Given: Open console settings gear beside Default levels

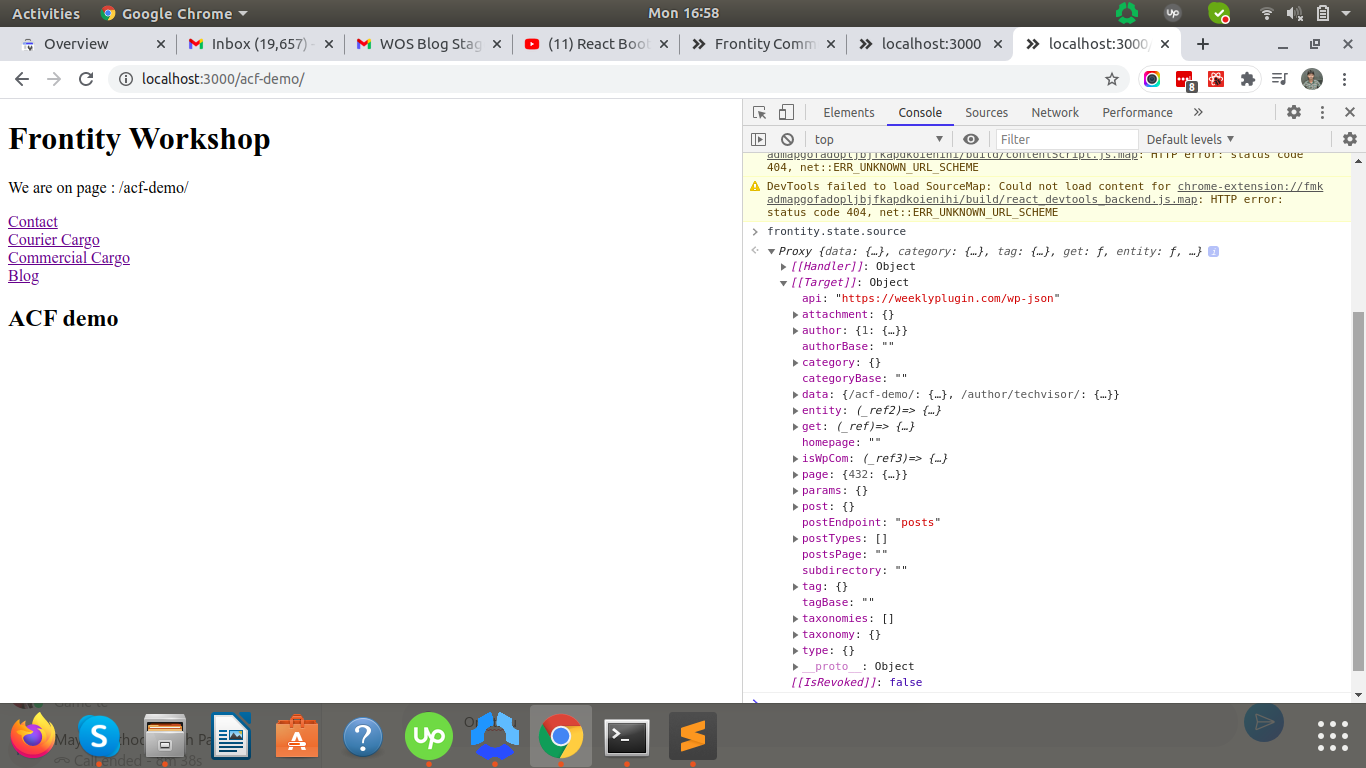Looking at the screenshot, I should (x=1349, y=140).
